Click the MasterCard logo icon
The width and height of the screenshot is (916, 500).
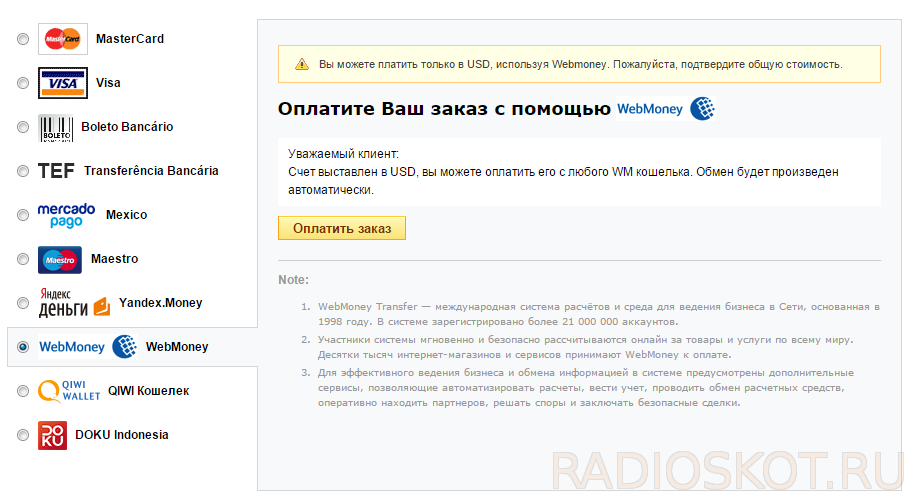63,39
